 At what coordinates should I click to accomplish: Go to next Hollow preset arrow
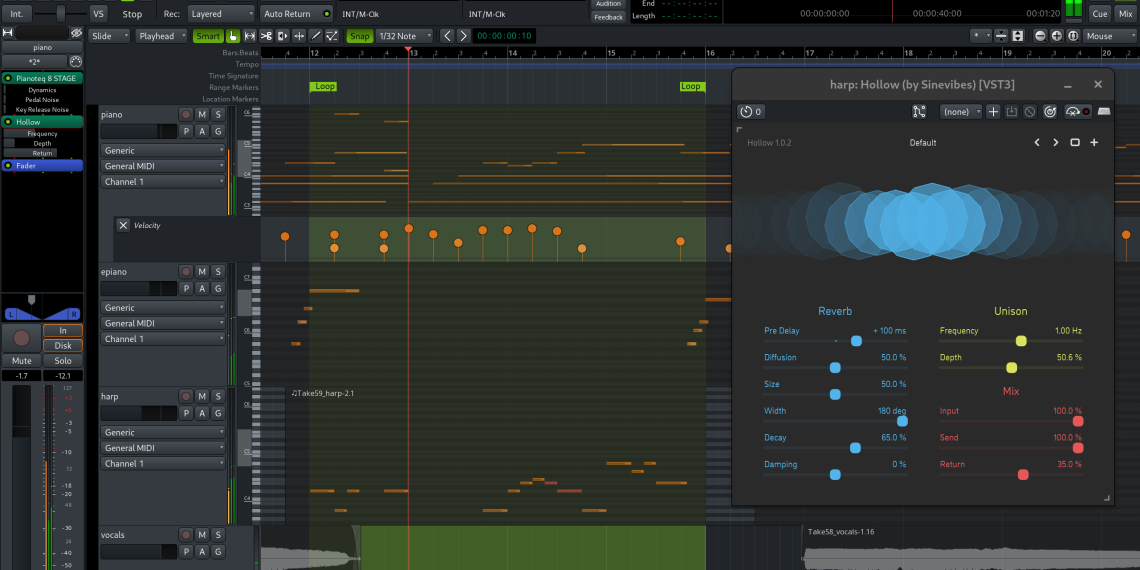1055,143
